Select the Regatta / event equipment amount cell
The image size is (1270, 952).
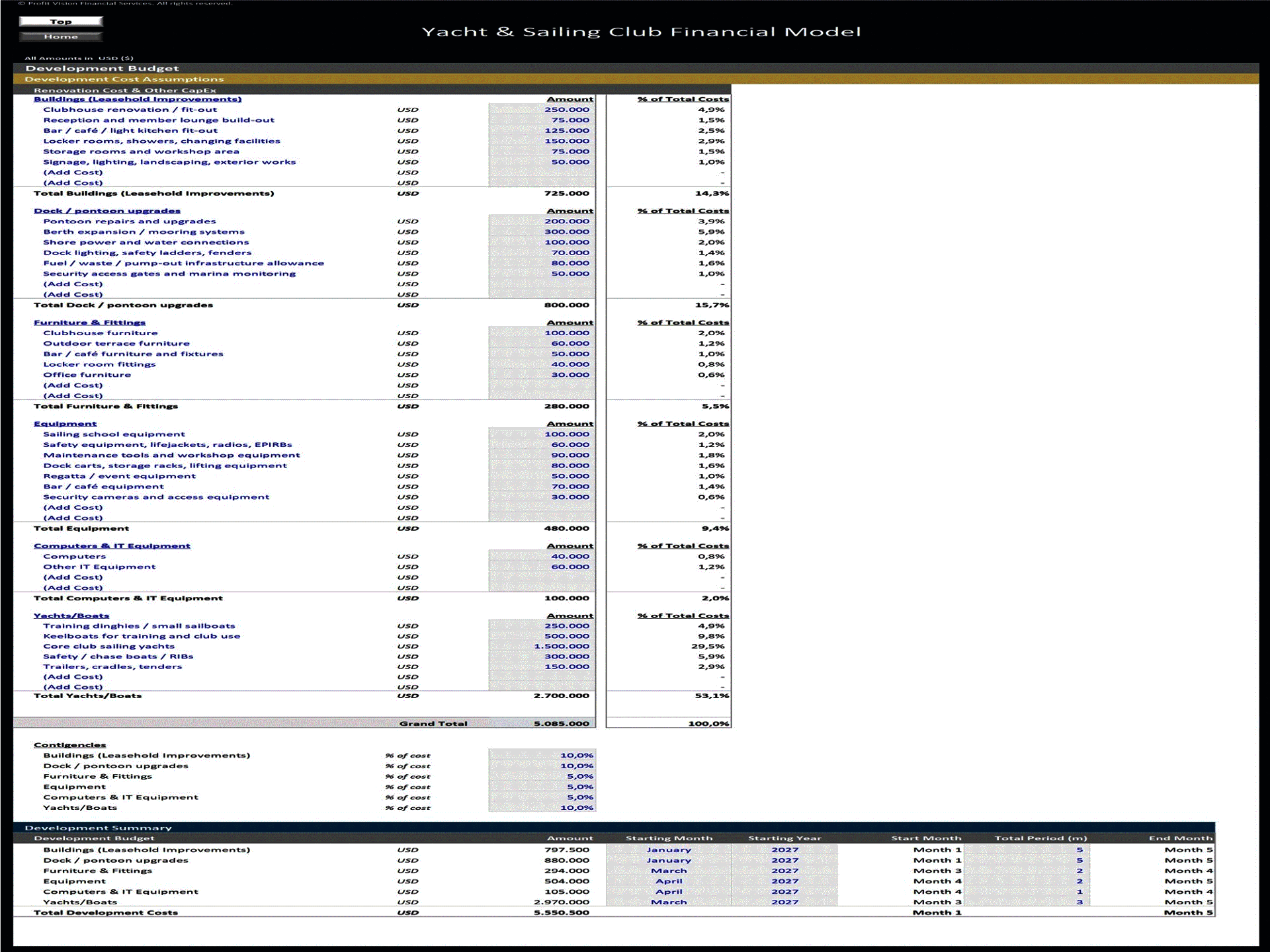coord(542,476)
